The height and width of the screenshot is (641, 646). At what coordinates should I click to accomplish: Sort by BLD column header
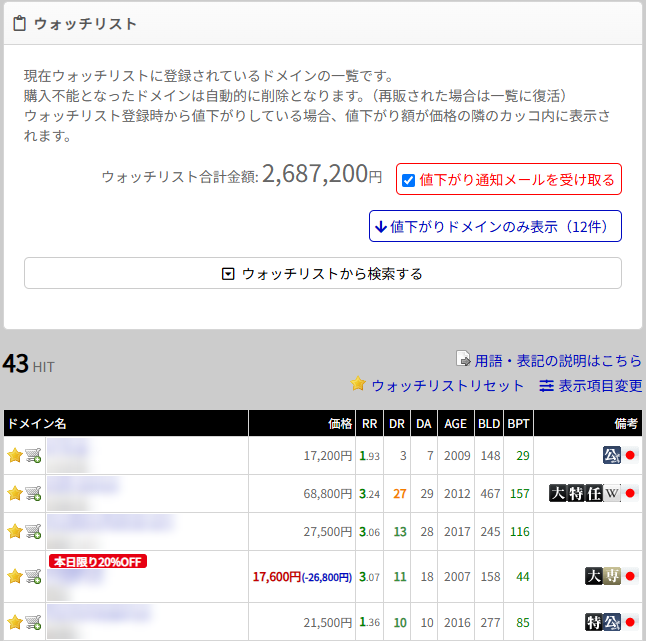point(489,423)
